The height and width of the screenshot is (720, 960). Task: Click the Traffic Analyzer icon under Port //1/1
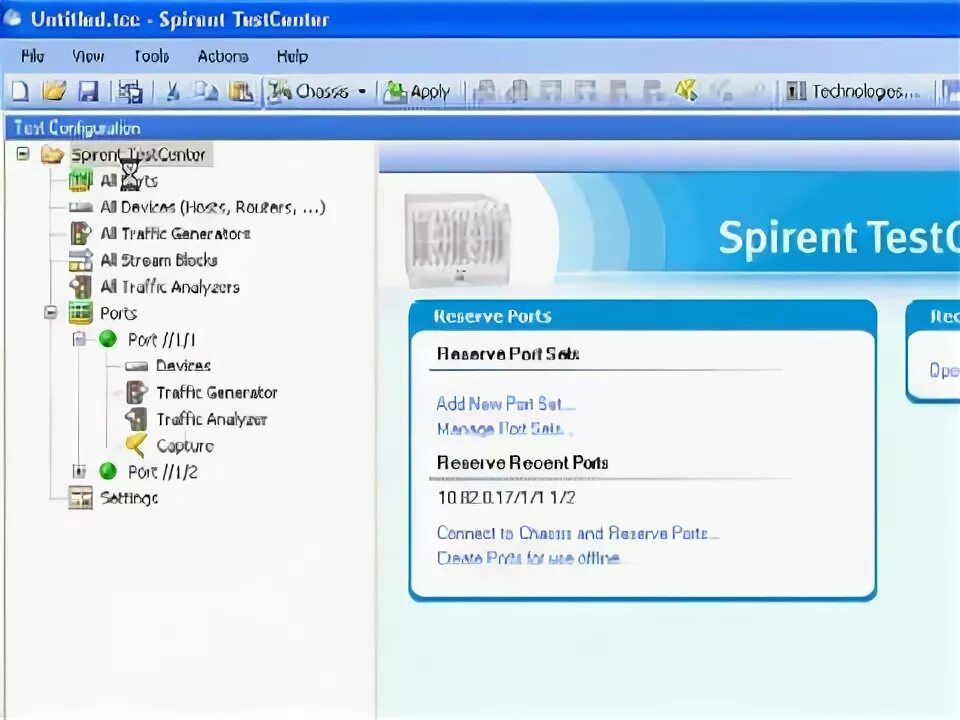pos(136,419)
